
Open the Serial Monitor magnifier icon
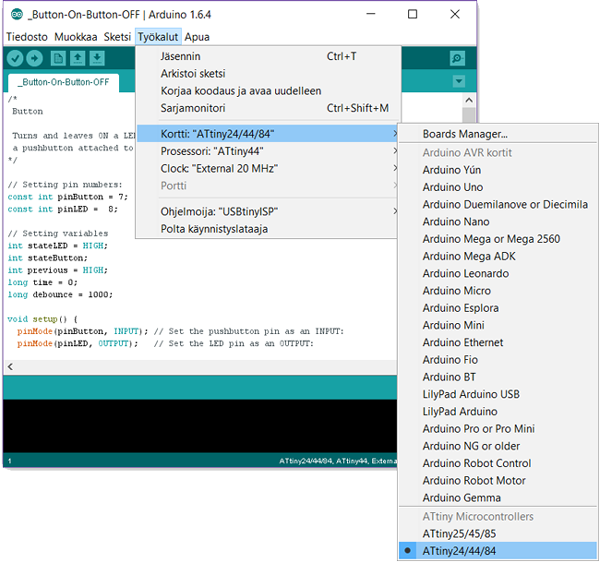click(x=457, y=59)
